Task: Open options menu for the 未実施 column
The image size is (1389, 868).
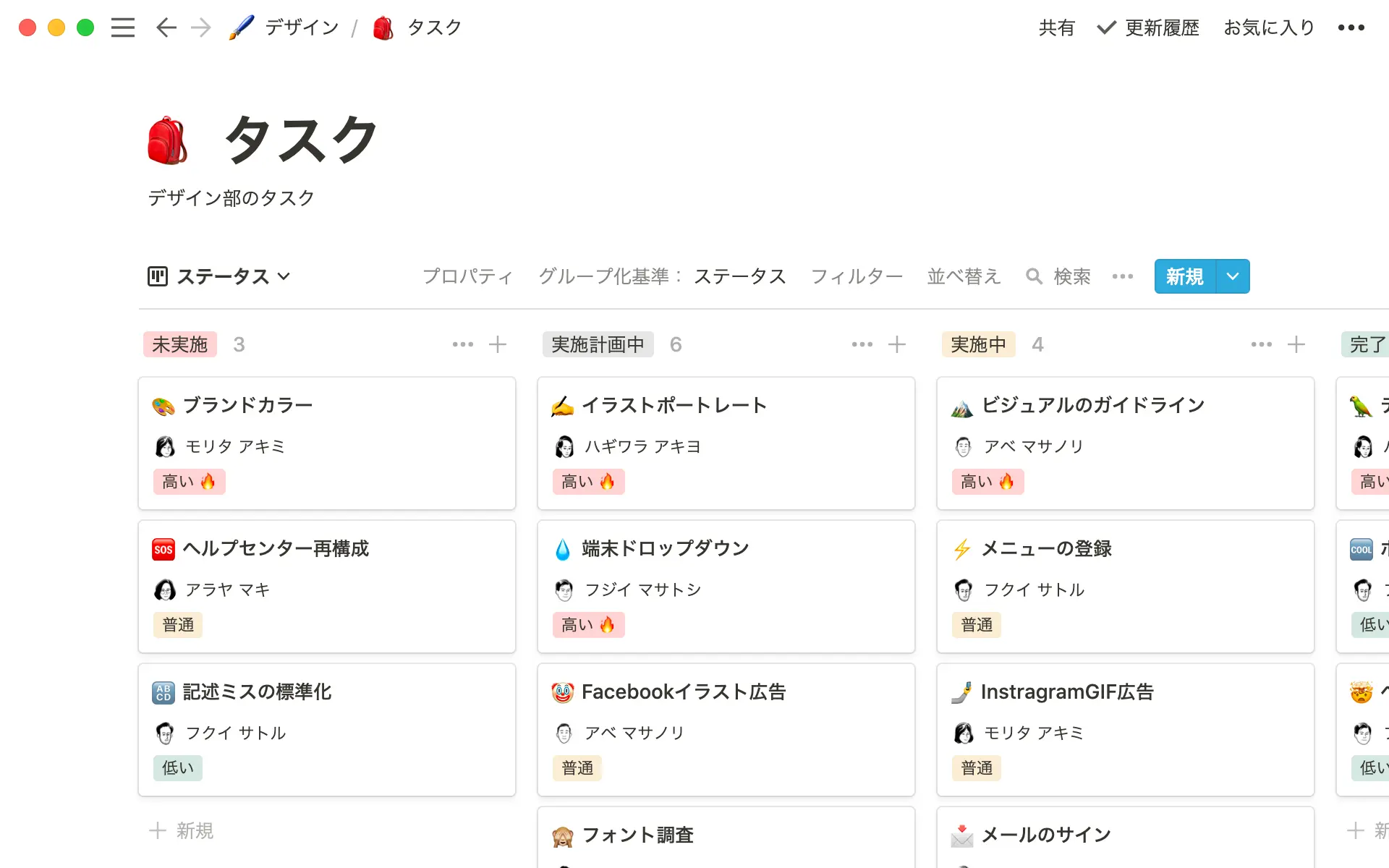Action: (462, 344)
